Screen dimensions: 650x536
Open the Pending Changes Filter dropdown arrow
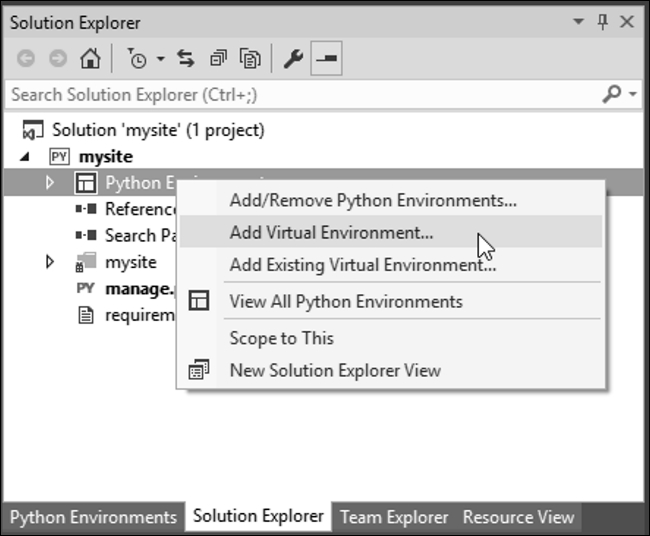(160, 59)
